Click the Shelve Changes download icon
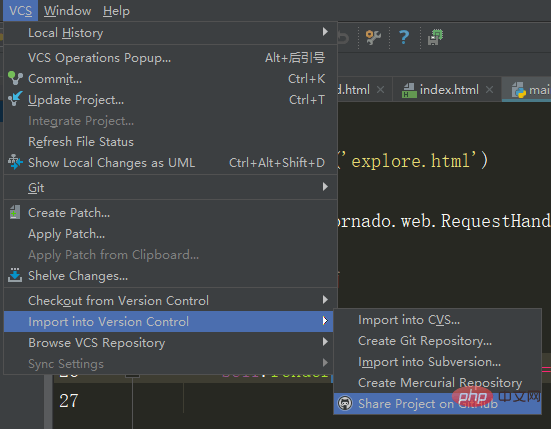 click(x=15, y=275)
